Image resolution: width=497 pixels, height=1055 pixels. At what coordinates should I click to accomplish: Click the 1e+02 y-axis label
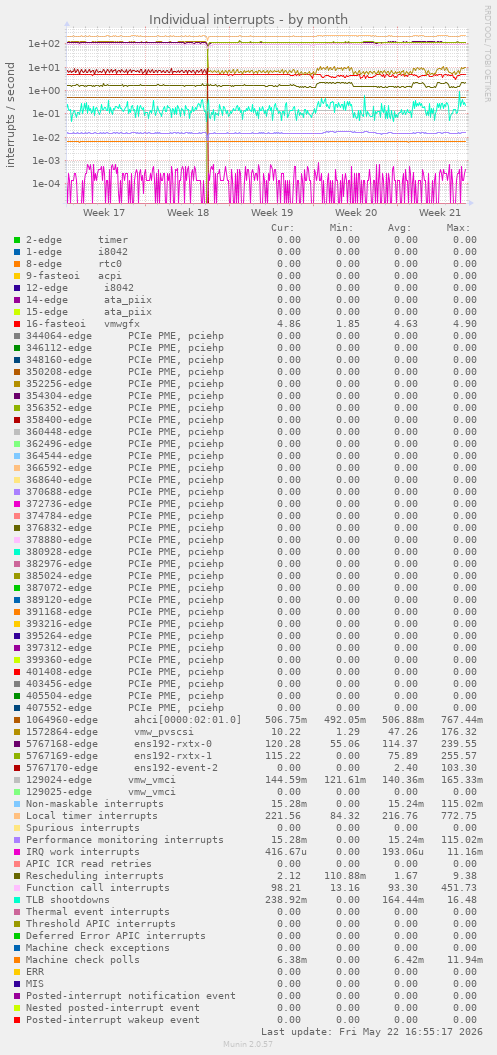[x=42, y=44]
